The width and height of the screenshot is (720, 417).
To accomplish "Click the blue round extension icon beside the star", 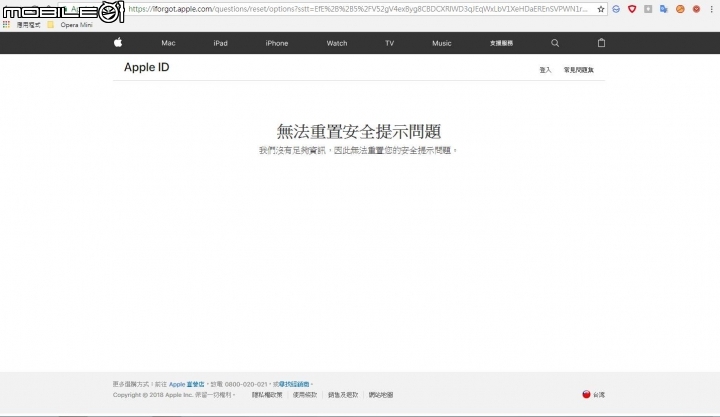I will click(x=616, y=9).
